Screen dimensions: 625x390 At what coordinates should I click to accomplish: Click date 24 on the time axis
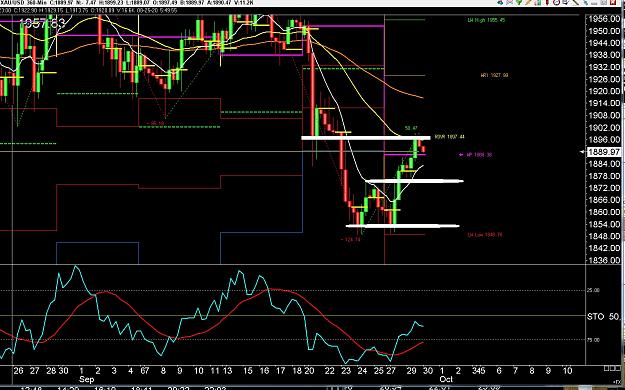pos(362,371)
